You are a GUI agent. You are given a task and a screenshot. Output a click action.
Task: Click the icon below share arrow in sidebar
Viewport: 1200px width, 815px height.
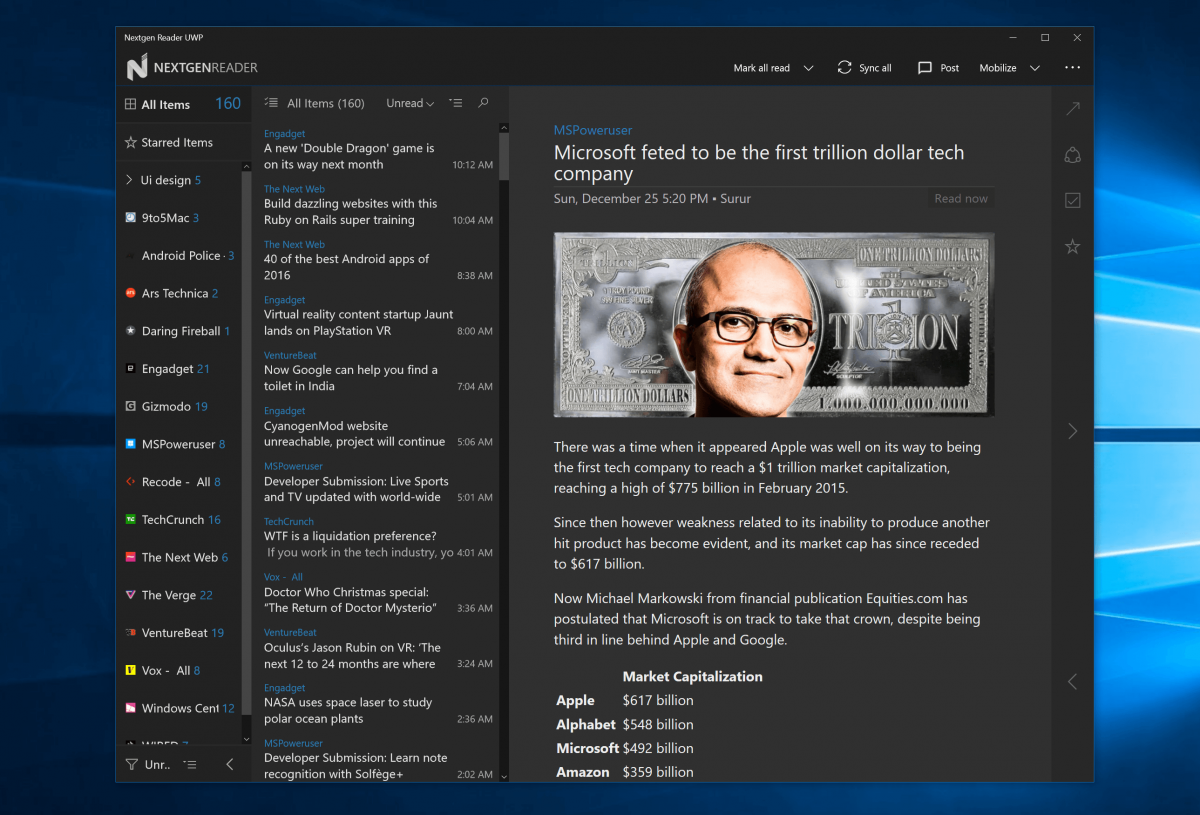pos(1072,155)
